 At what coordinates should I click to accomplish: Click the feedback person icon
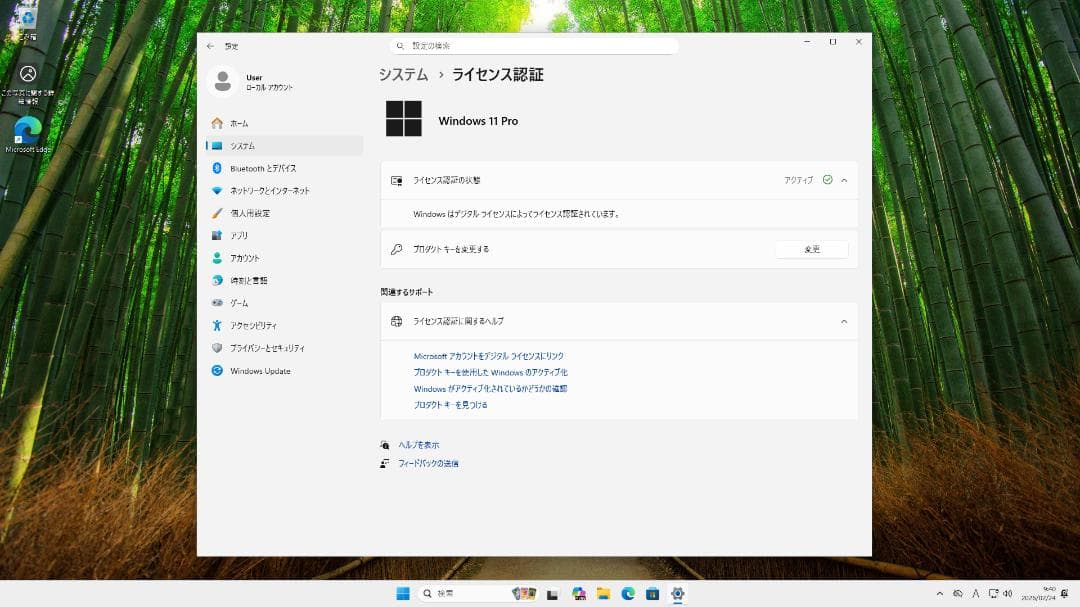384,463
